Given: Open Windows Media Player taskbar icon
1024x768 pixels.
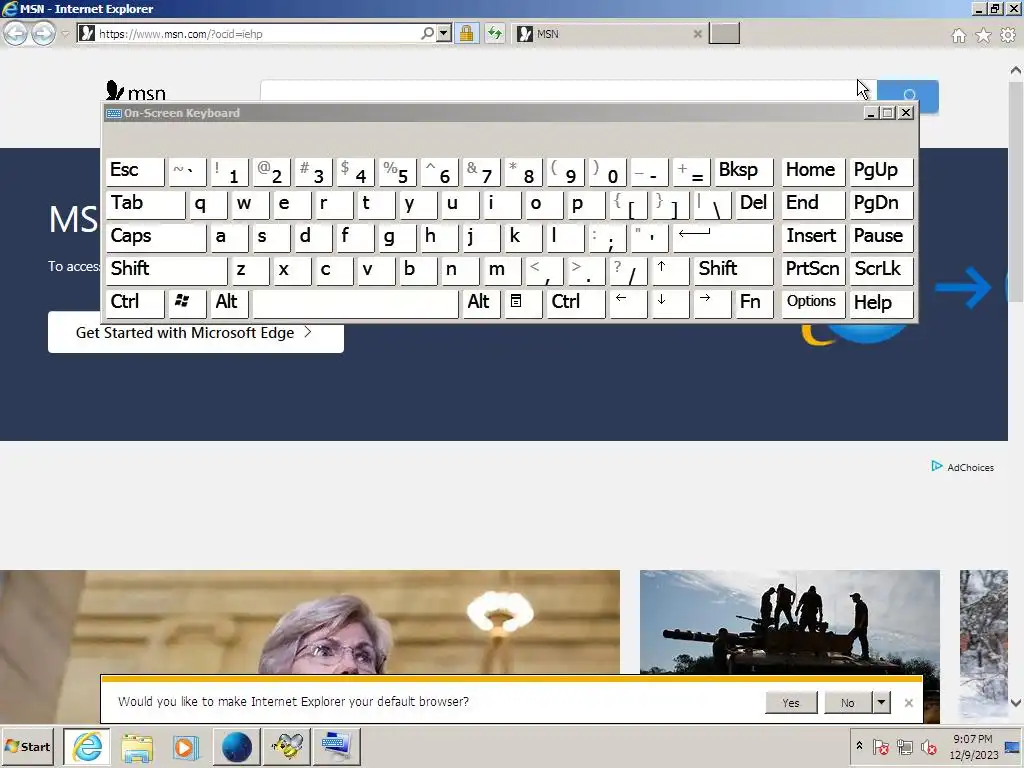Looking at the screenshot, I should pos(186,746).
